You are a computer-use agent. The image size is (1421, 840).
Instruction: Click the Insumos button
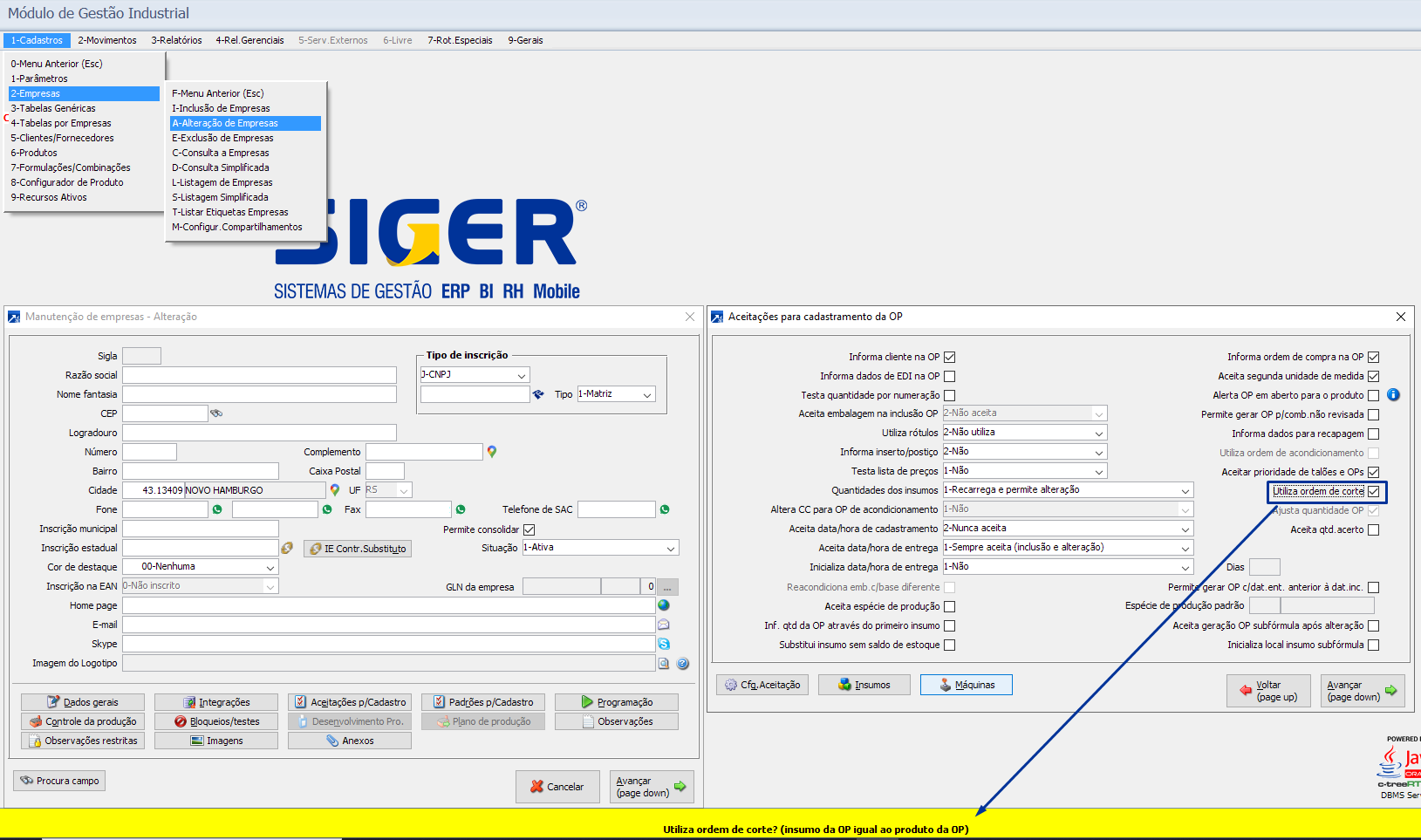[x=864, y=685]
